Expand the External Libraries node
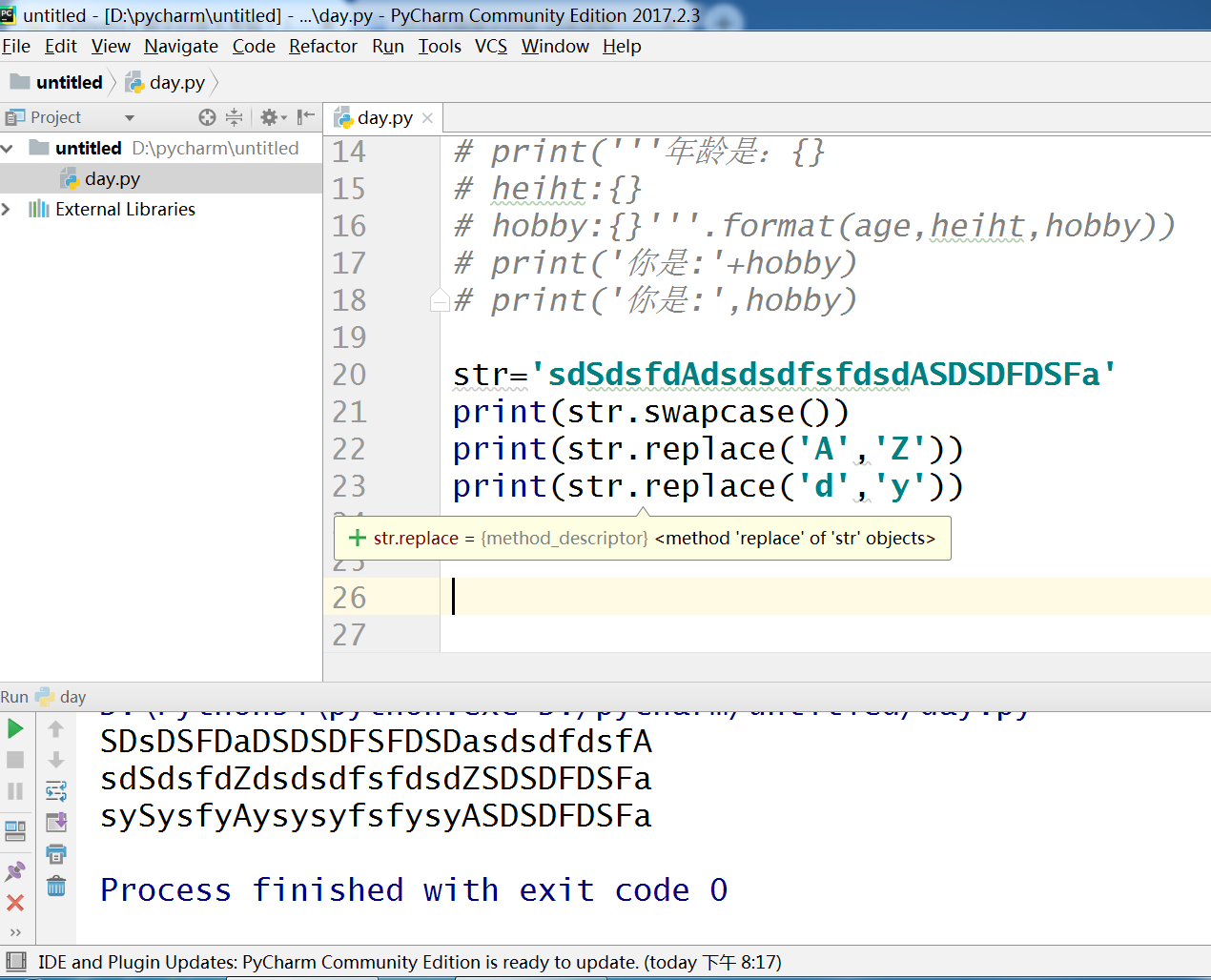 (9, 210)
